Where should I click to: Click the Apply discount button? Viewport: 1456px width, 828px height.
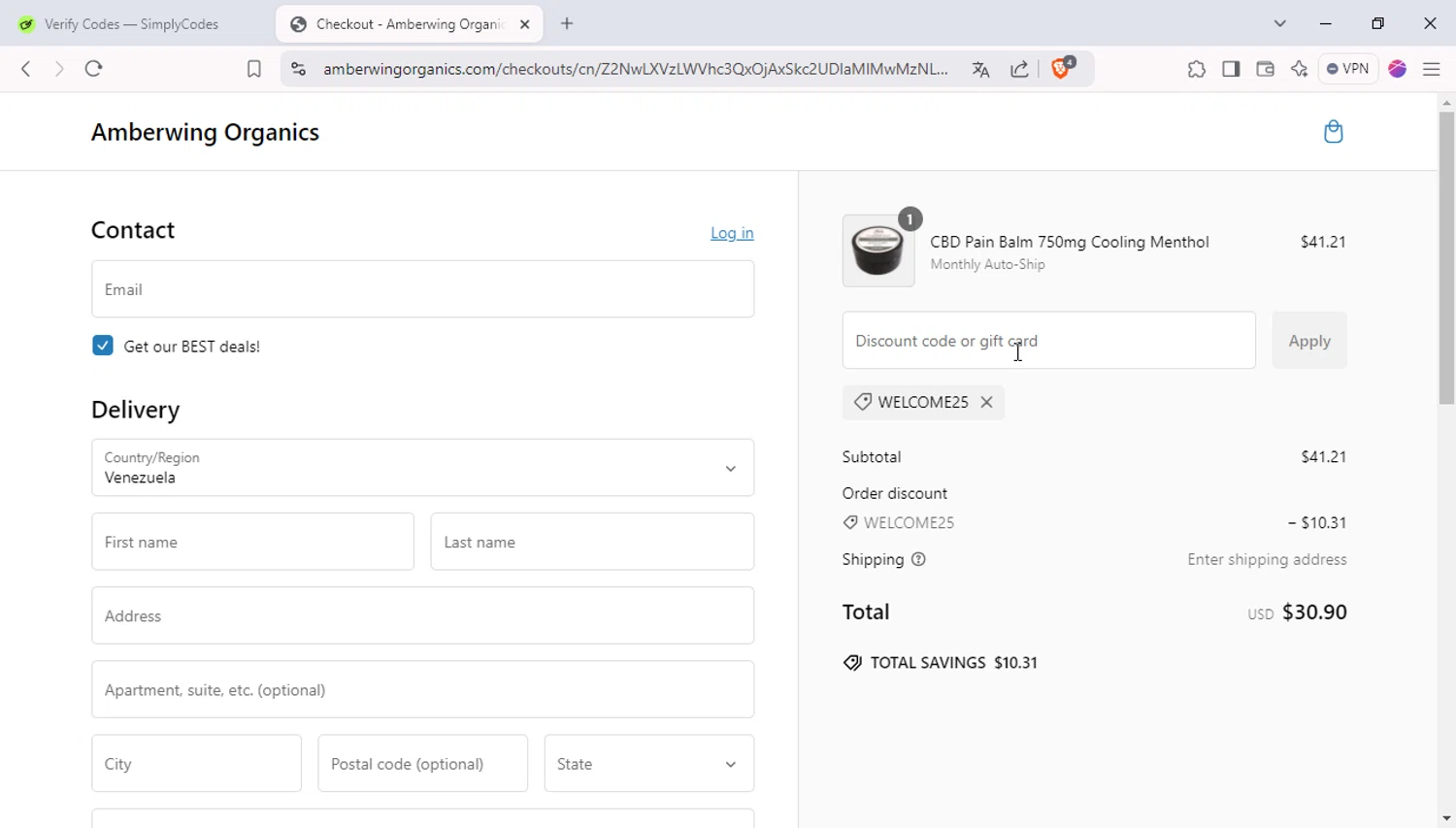pyautogui.click(x=1309, y=341)
